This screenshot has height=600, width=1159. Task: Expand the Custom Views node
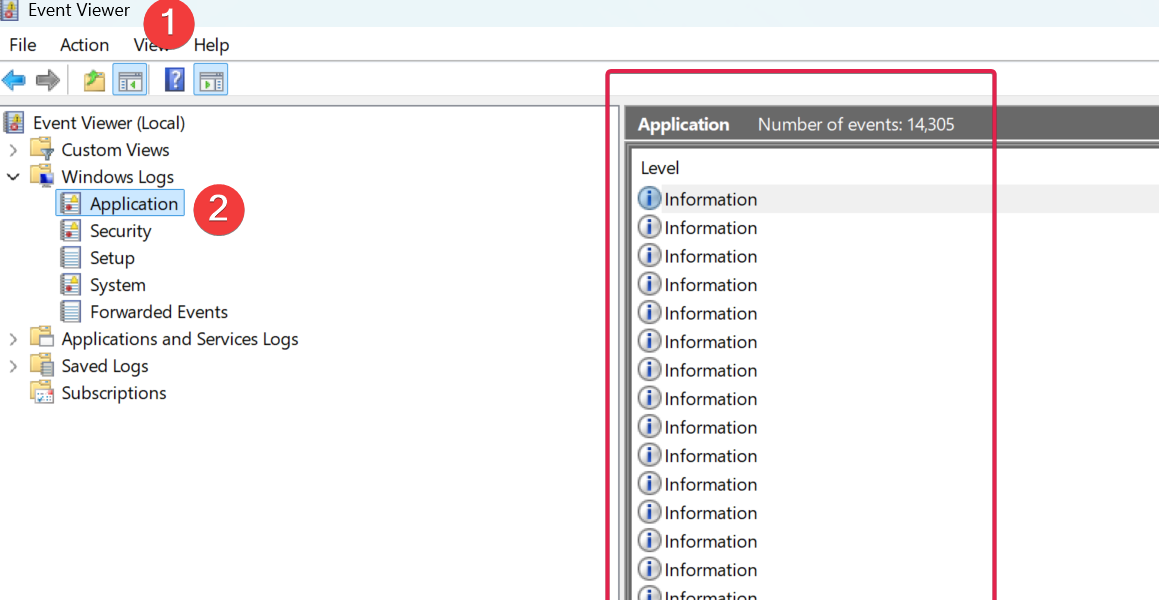13,150
